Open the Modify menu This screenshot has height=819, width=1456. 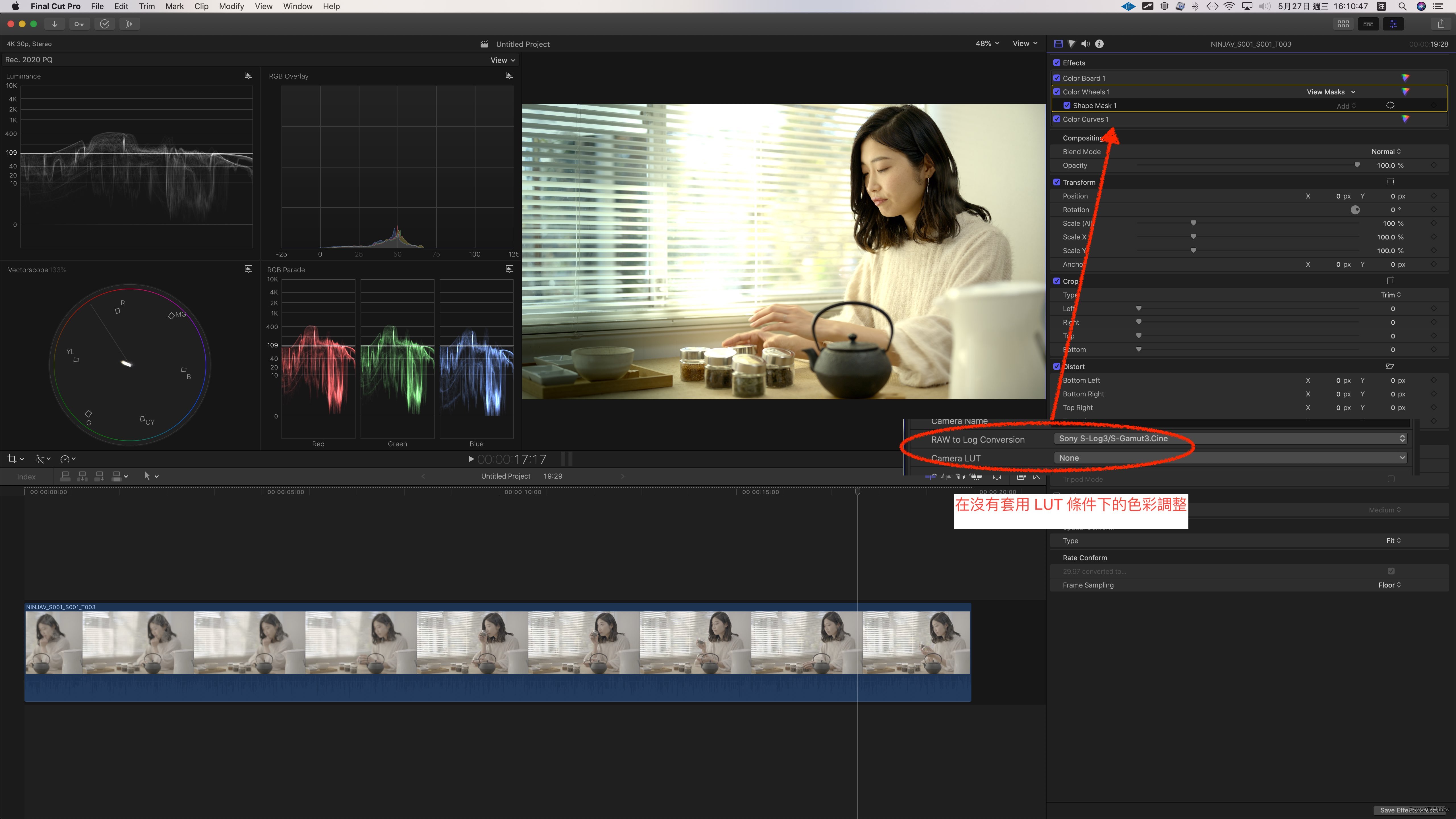pyautogui.click(x=231, y=6)
